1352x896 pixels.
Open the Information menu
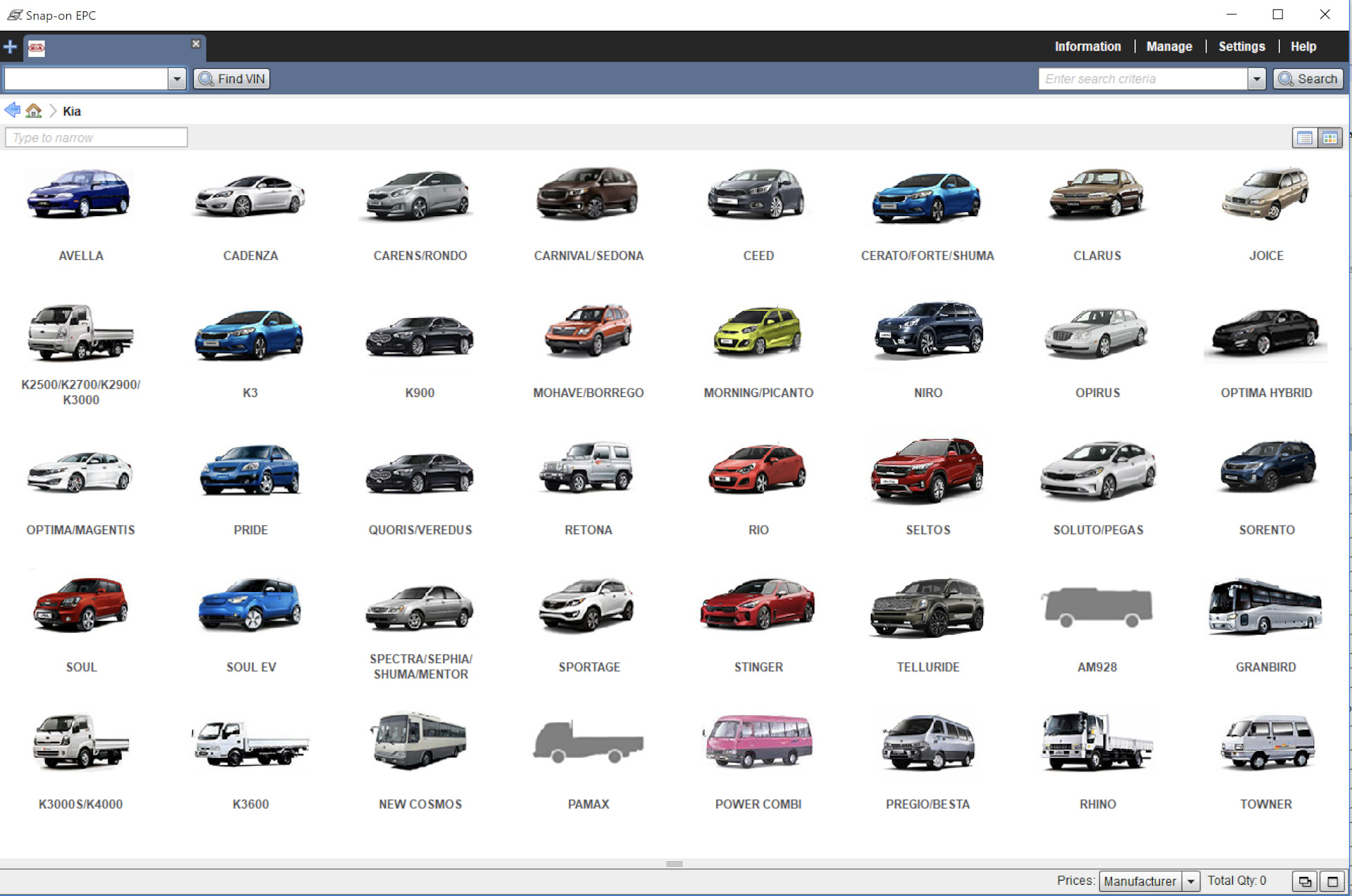pyautogui.click(x=1087, y=46)
